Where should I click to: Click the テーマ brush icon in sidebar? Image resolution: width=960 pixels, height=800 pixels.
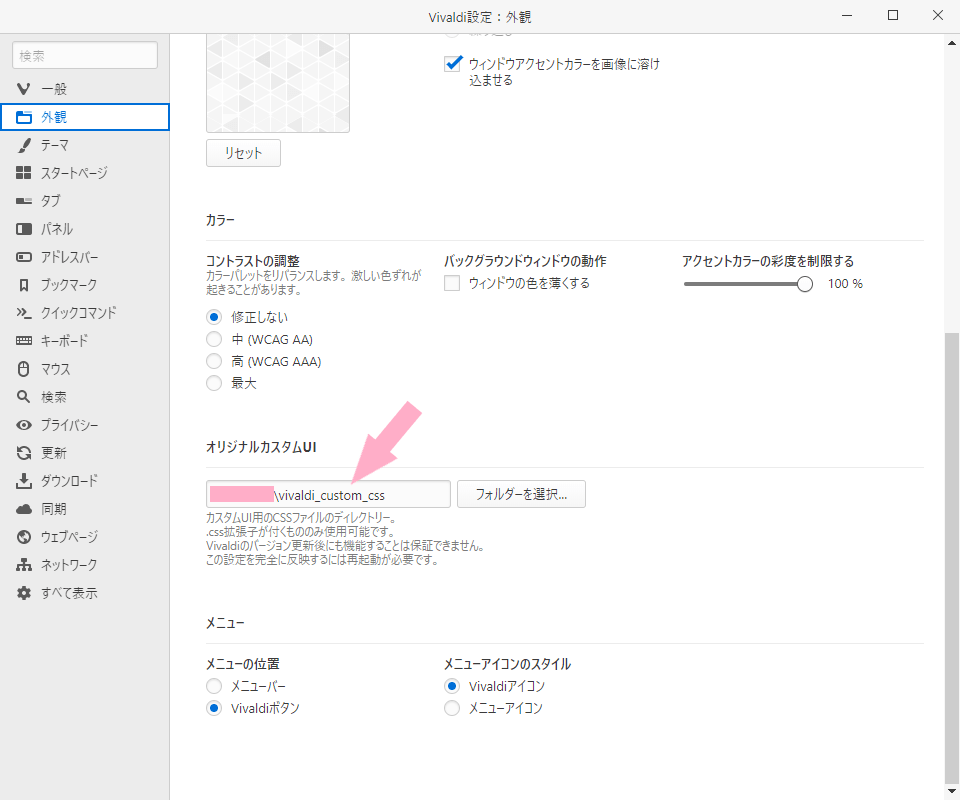[24, 145]
